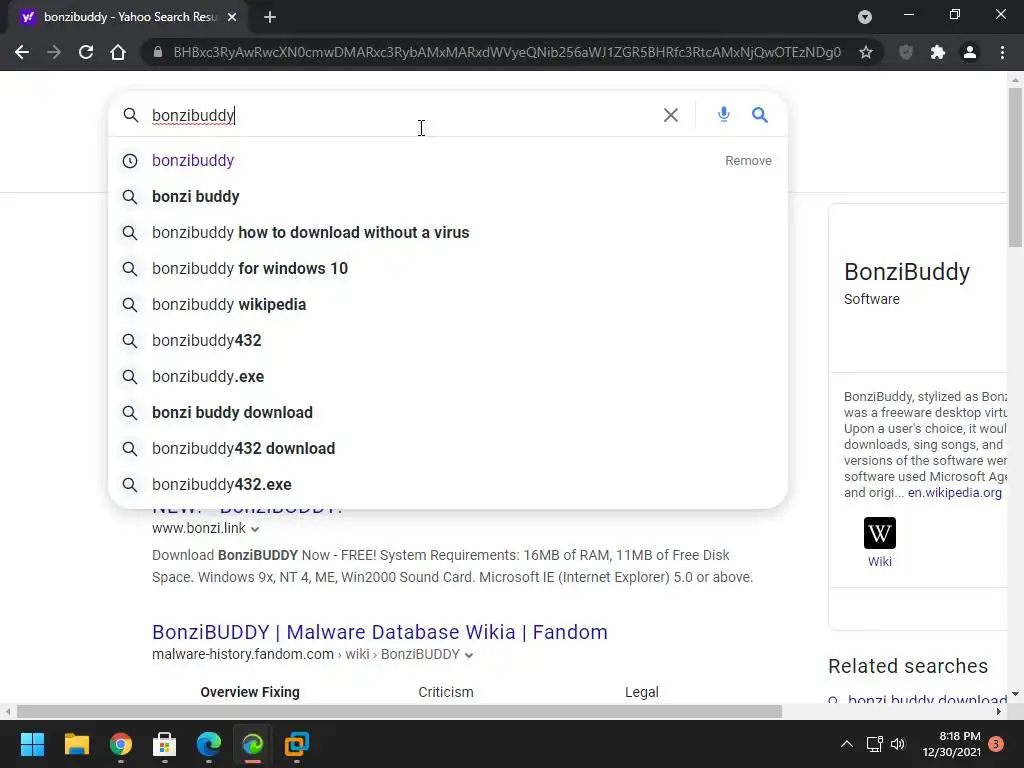Select the bonzibuddy Yahoo Search tab
The height and width of the screenshot is (768, 1024).
pos(128,18)
